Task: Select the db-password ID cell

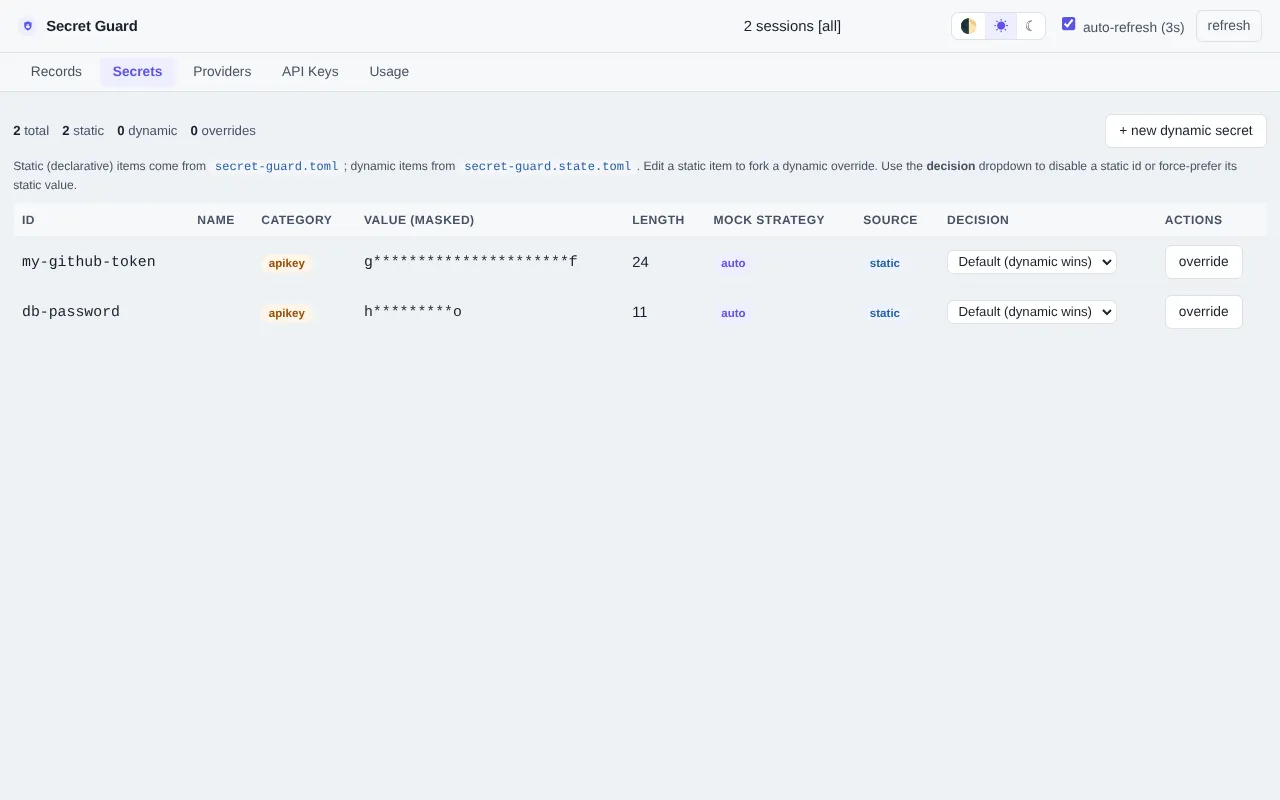Action: coord(71,312)
